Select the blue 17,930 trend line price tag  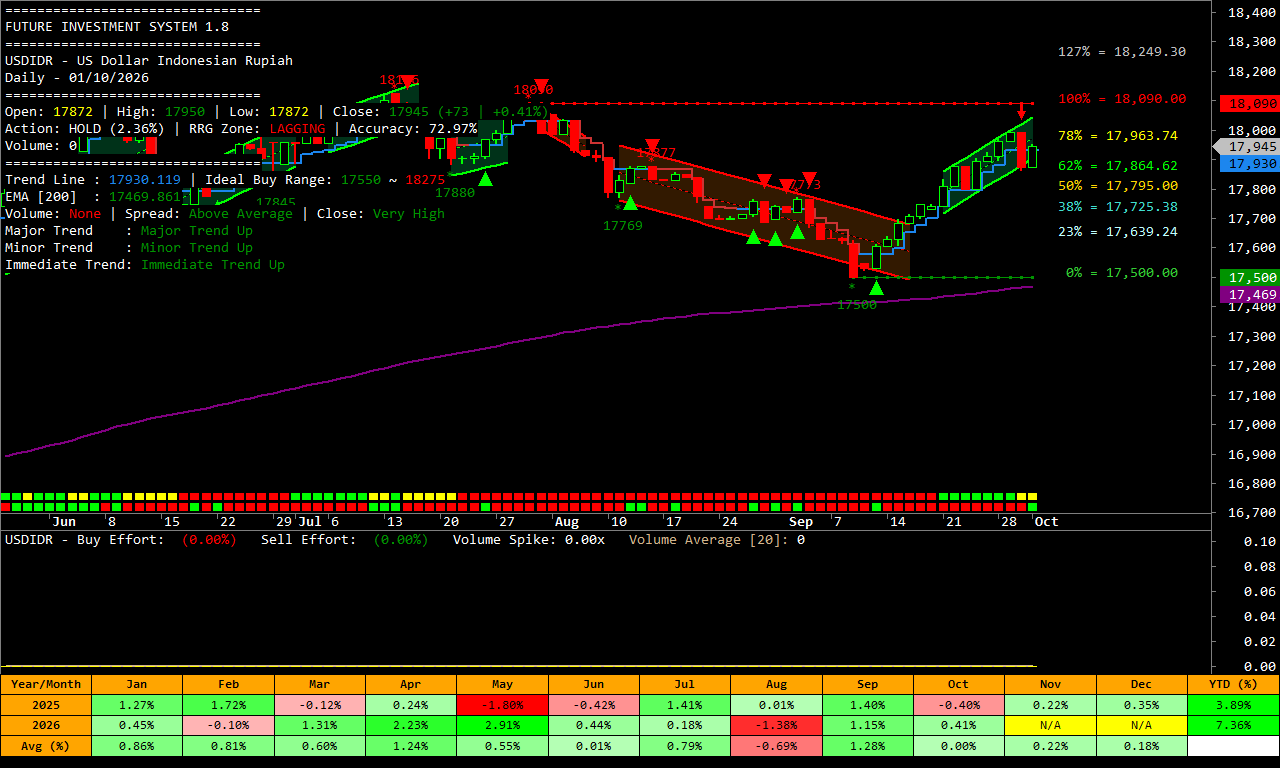(1249, 163)
